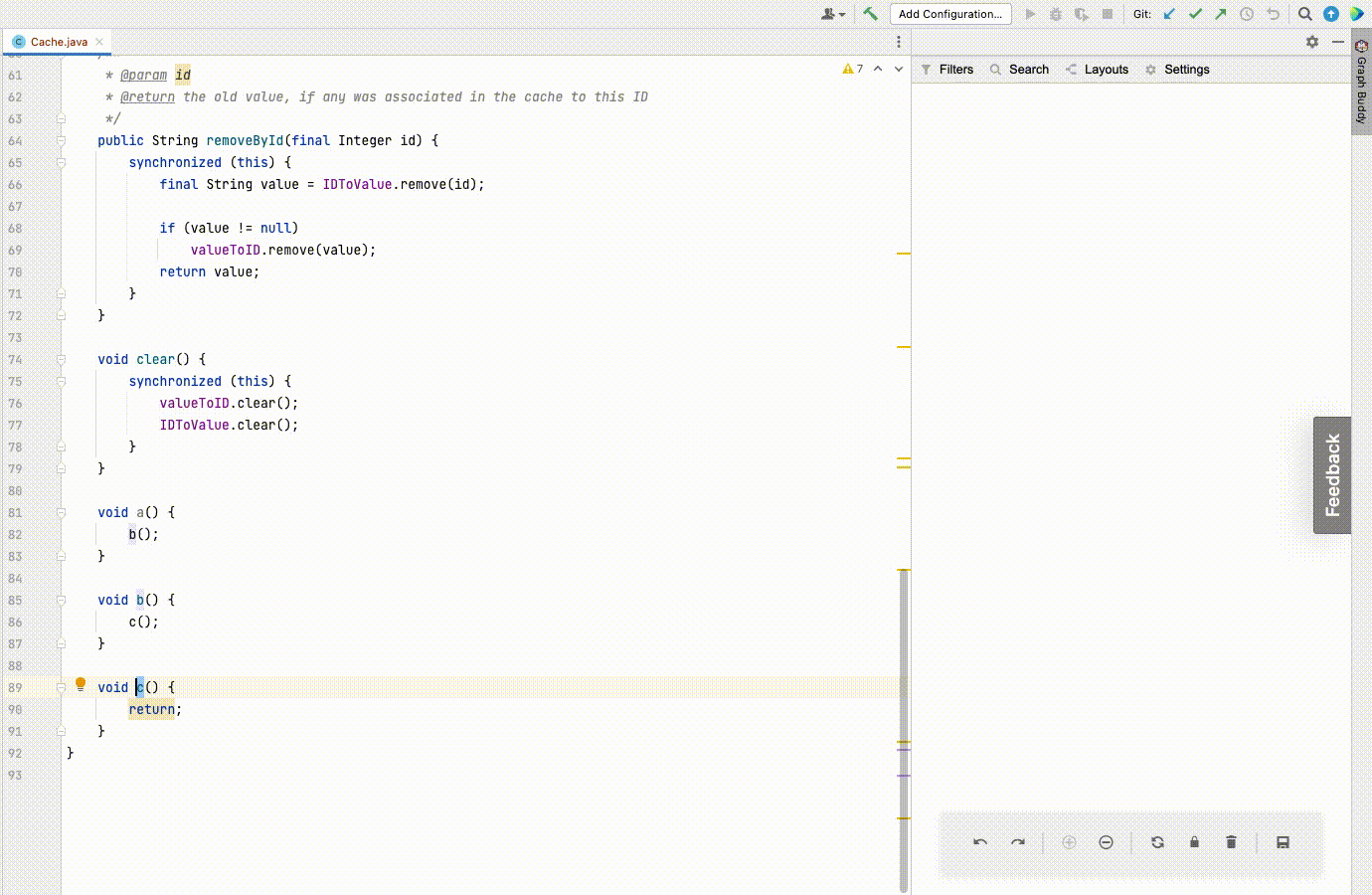1372x895 pixels.
Task: Click the graph save floppy icon
Action: tap(1283, 842)
